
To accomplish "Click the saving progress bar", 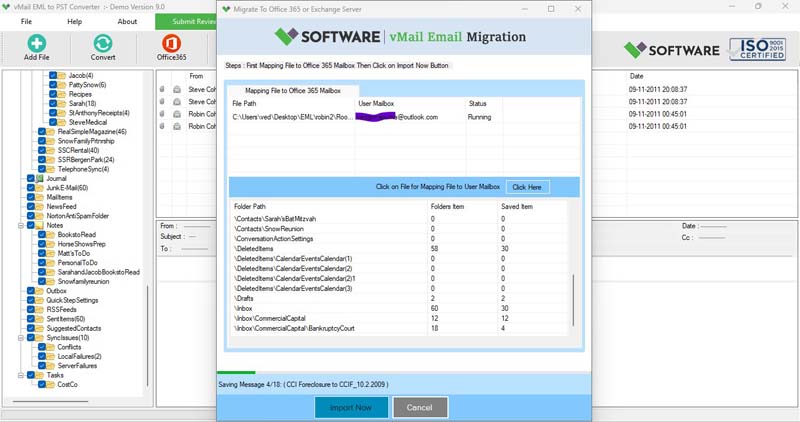I will tap(404, 373).
